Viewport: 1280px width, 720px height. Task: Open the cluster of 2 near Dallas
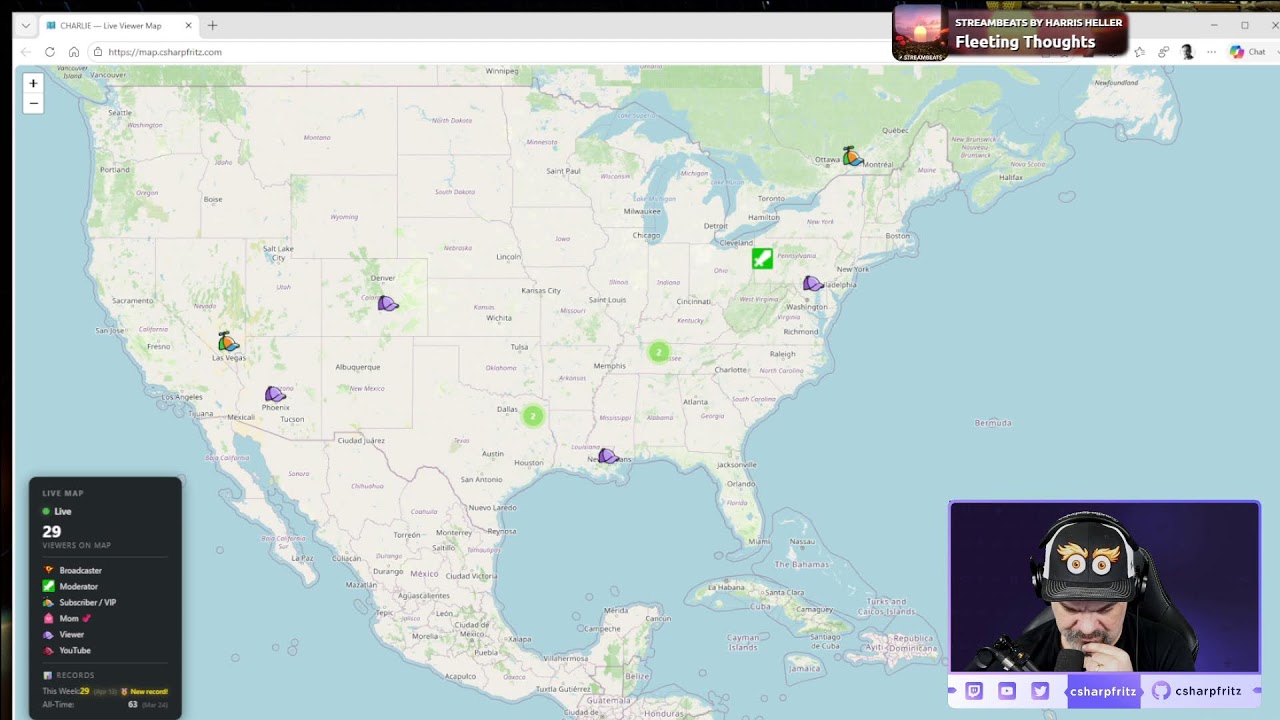tap(533, 416)
